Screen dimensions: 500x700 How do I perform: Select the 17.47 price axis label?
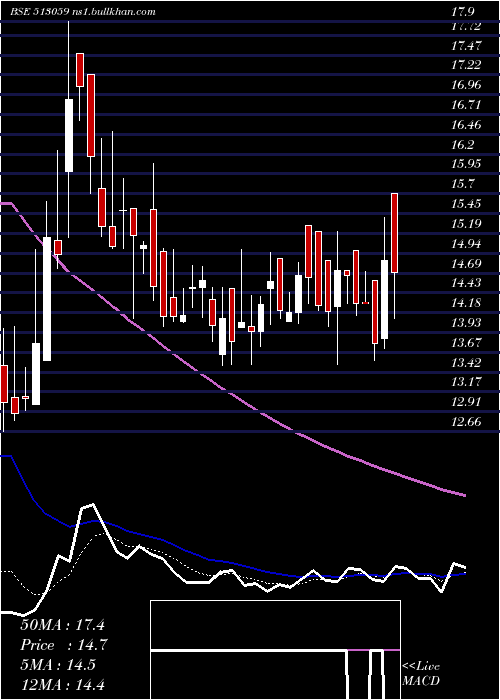click(466, 46)
